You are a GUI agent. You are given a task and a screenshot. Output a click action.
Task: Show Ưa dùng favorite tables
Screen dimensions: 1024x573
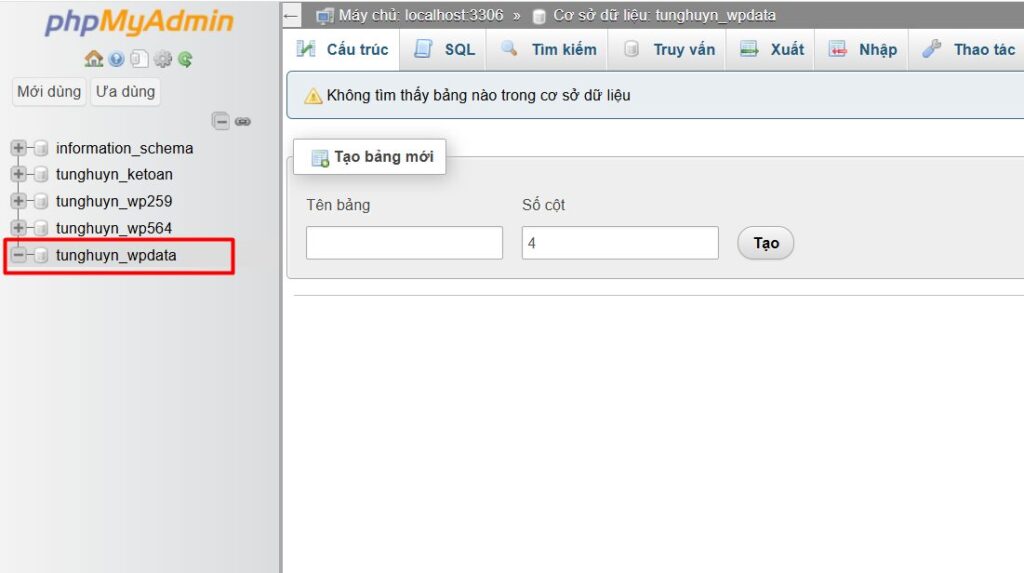tap(125, 91)
